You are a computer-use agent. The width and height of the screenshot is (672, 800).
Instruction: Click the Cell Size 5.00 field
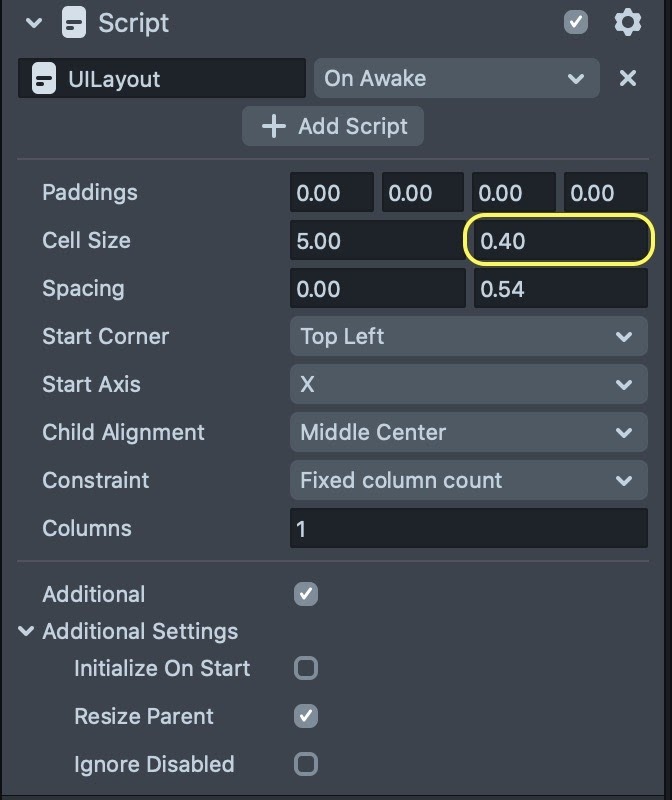(375, 241)
